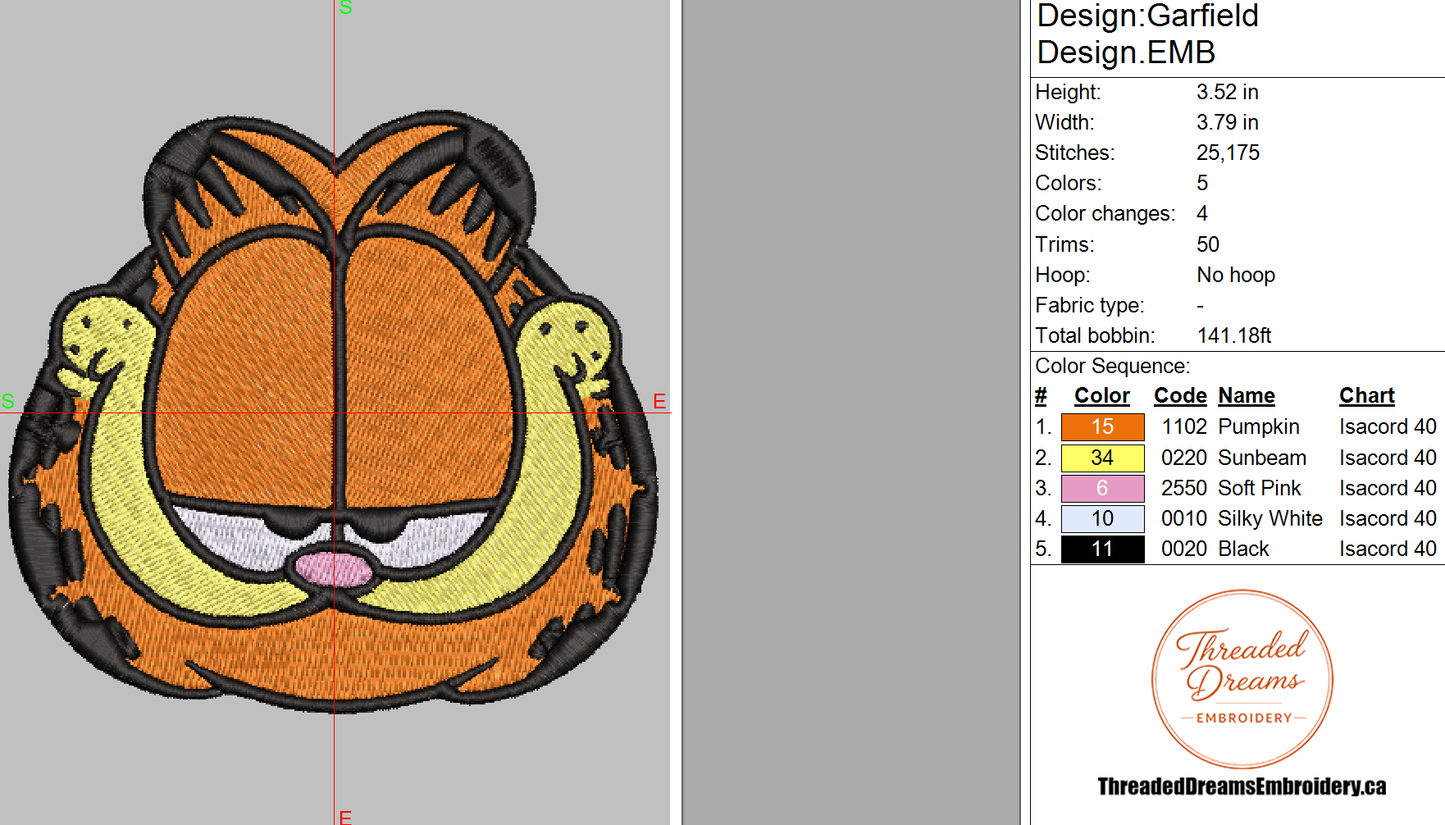Click the thread code 2550
Image resolution: width=1445 pixels, height=825 pixels.
point(1184,488)
